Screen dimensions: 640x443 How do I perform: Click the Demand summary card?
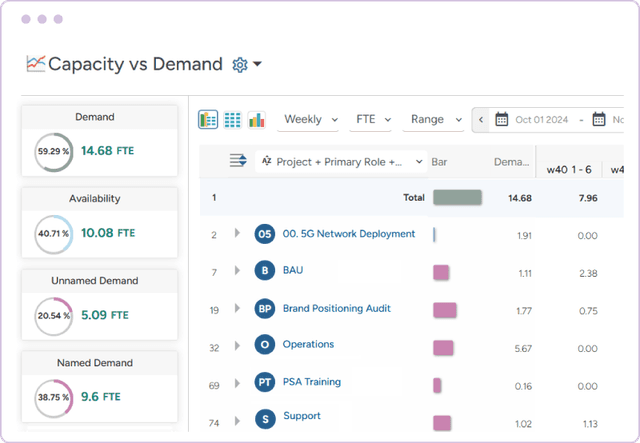pyautogui.click(x=99, y=139)
